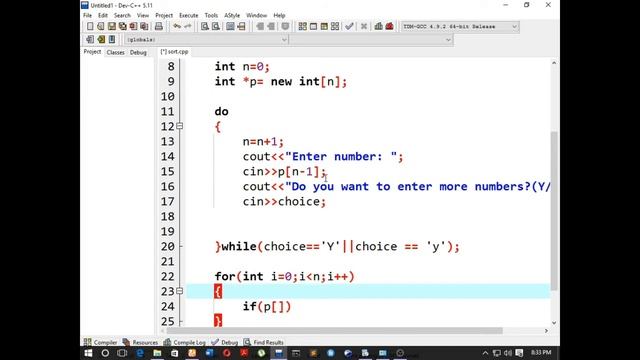Click the Run toolbar icon
The image size is (640, 360).
click(313, 27)
